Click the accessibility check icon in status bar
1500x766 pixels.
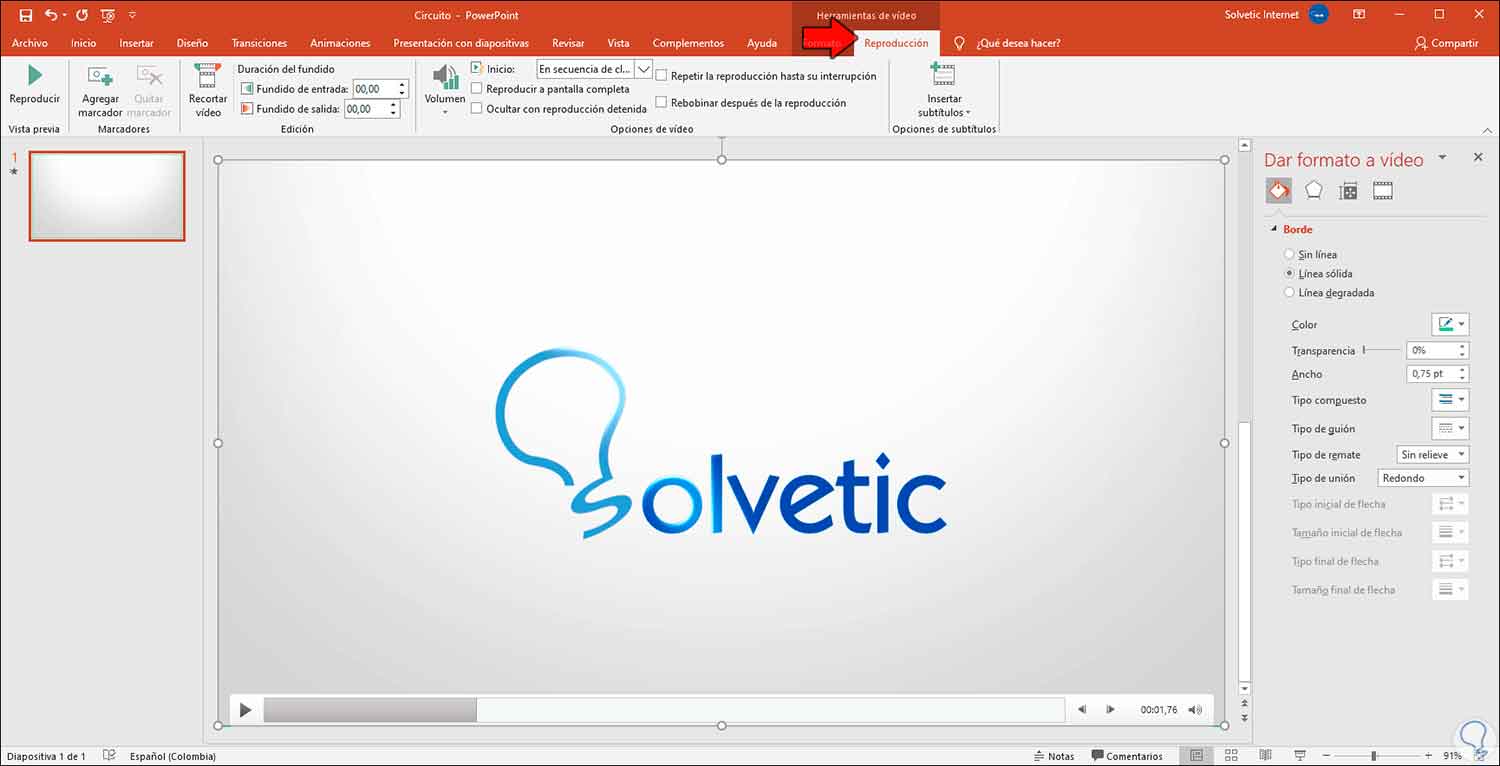coord(109,756)
